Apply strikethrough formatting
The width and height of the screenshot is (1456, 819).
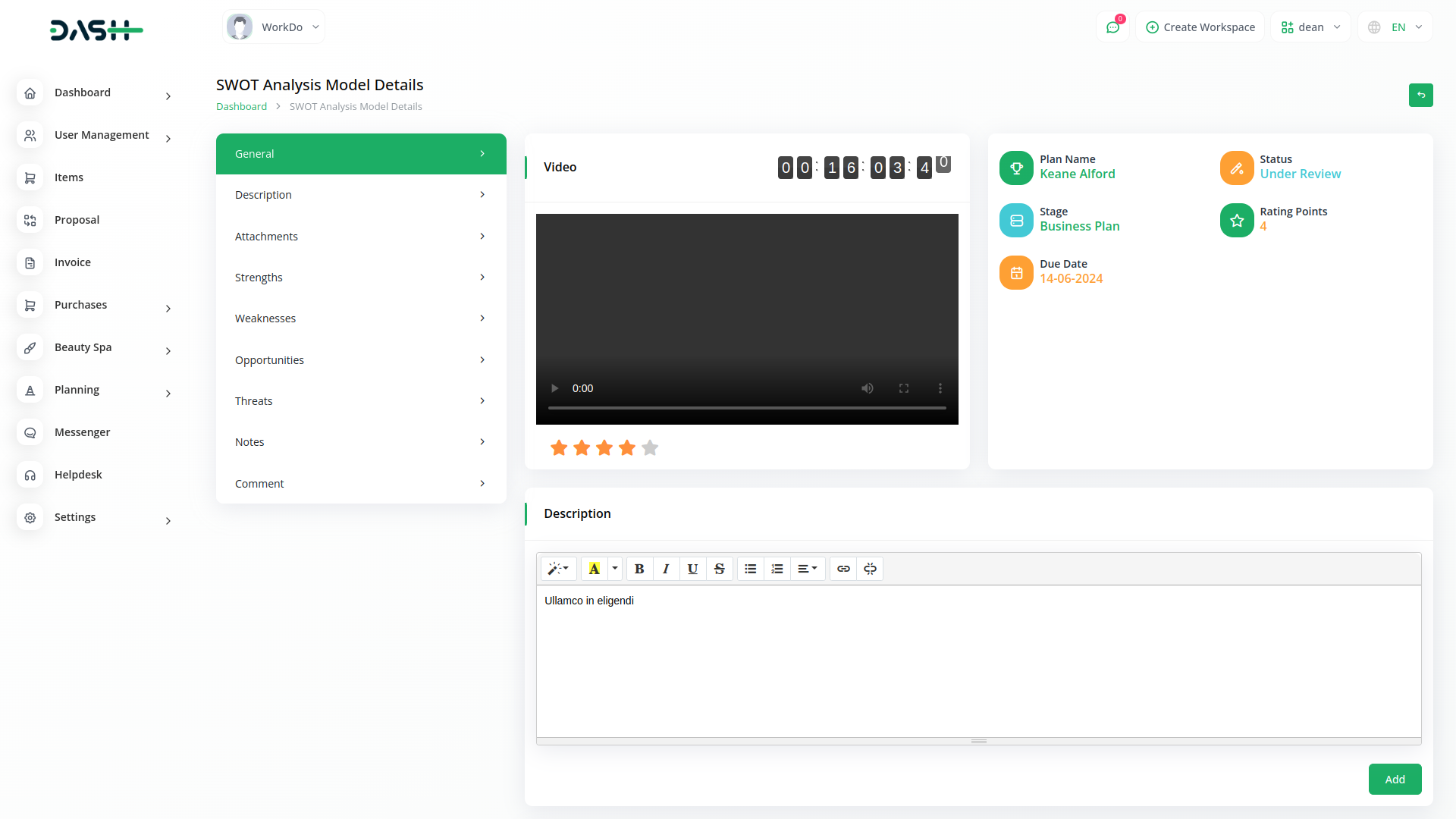coord(720,569)
